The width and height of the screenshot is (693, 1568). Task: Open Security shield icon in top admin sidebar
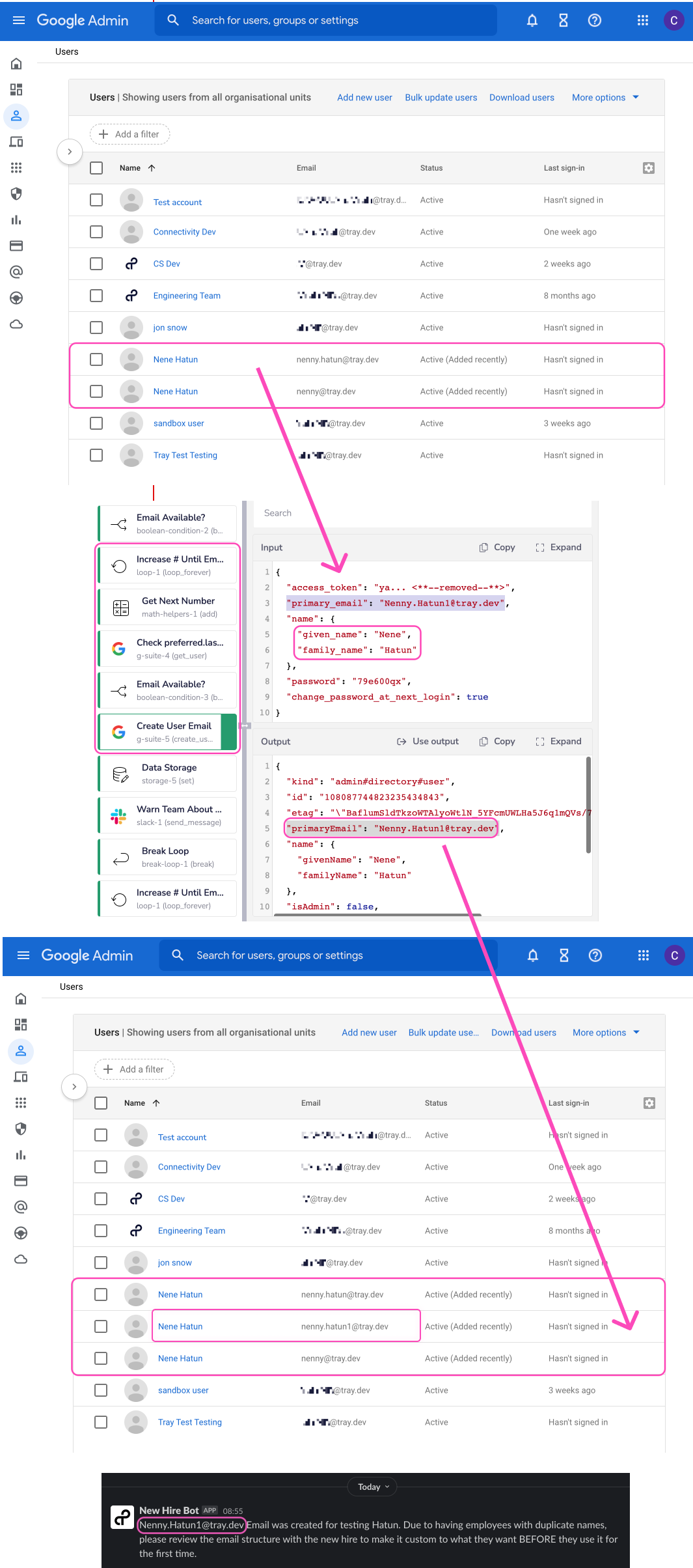16,193
